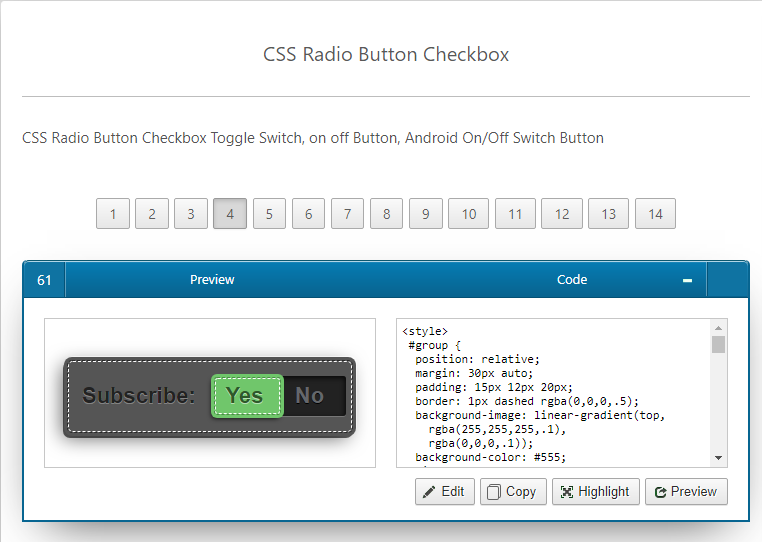Open the Preview button below the code
Image resolution: width=762 pixels, height=542 pixels.
(x=686, y=491)
